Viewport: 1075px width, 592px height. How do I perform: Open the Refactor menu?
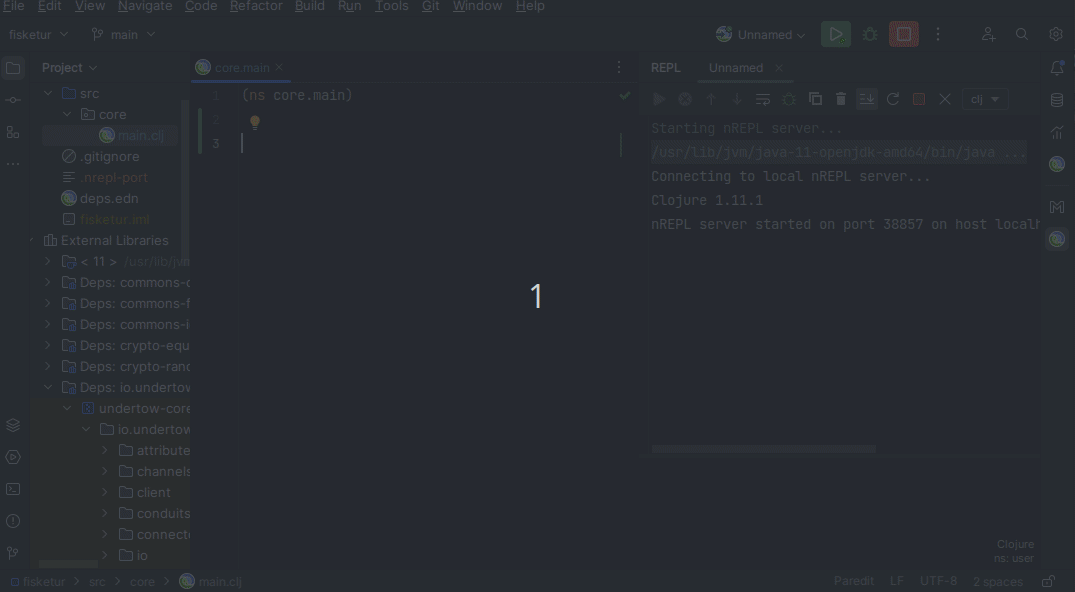(x=256, y=6)
